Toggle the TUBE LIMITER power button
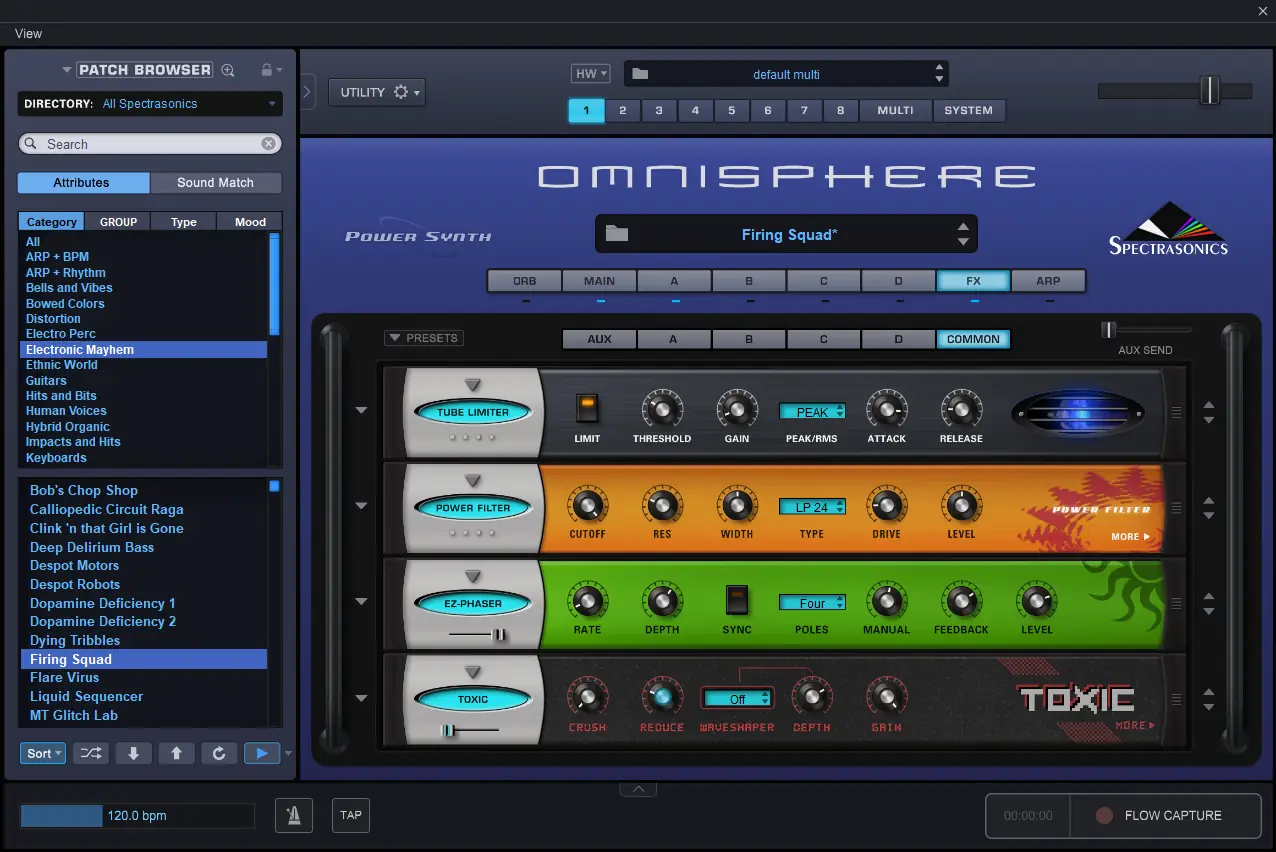Viewport: 1276px width, 852px height. tap(473, 412)
